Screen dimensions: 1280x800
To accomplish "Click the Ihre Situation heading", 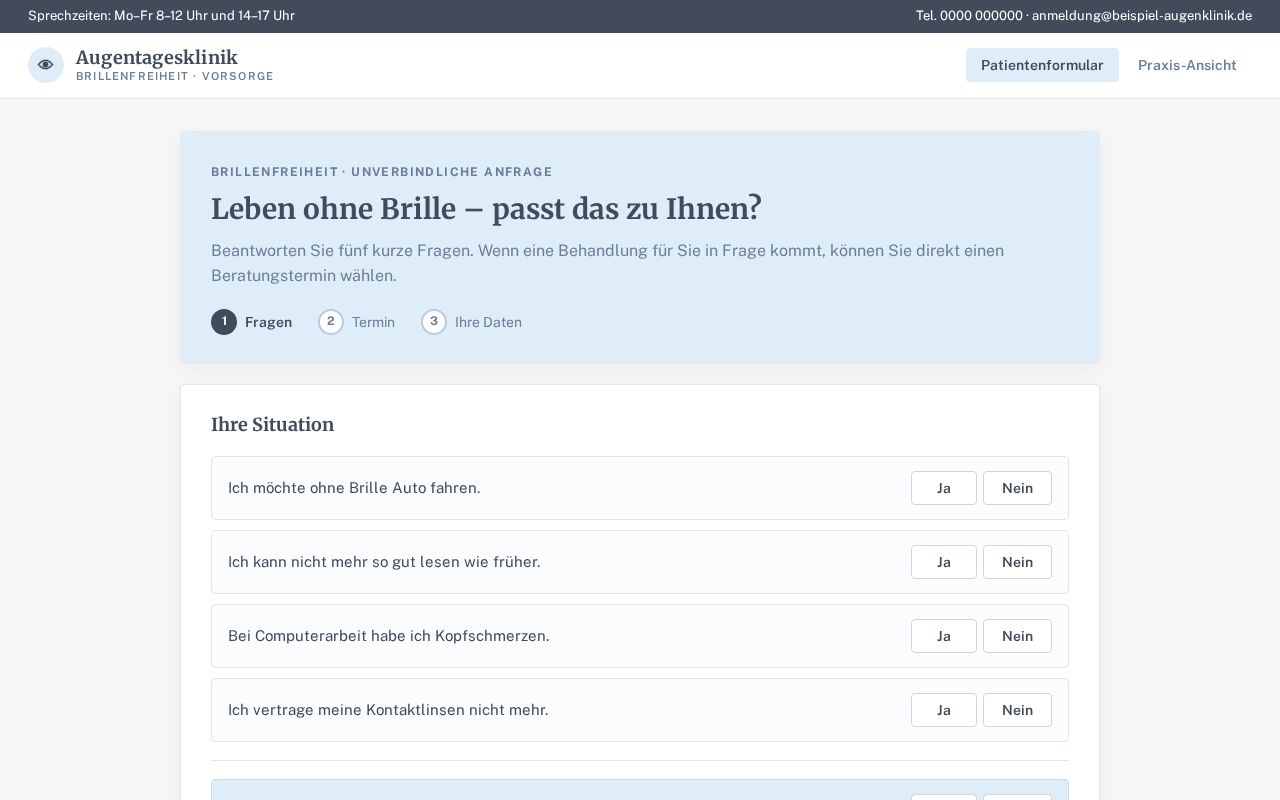I will coord(272,425).
